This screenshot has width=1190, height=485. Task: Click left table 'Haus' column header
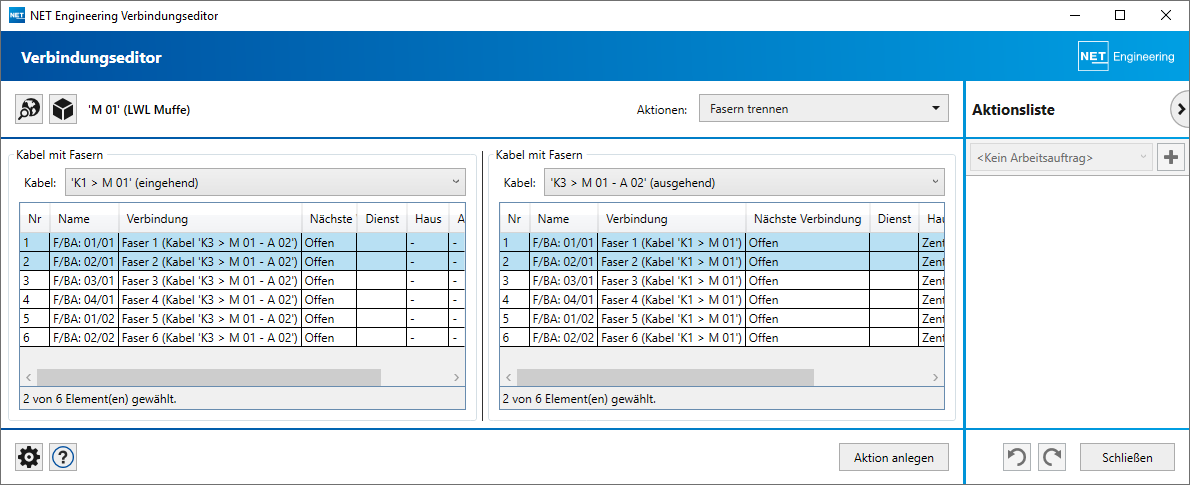pos(428,219)
